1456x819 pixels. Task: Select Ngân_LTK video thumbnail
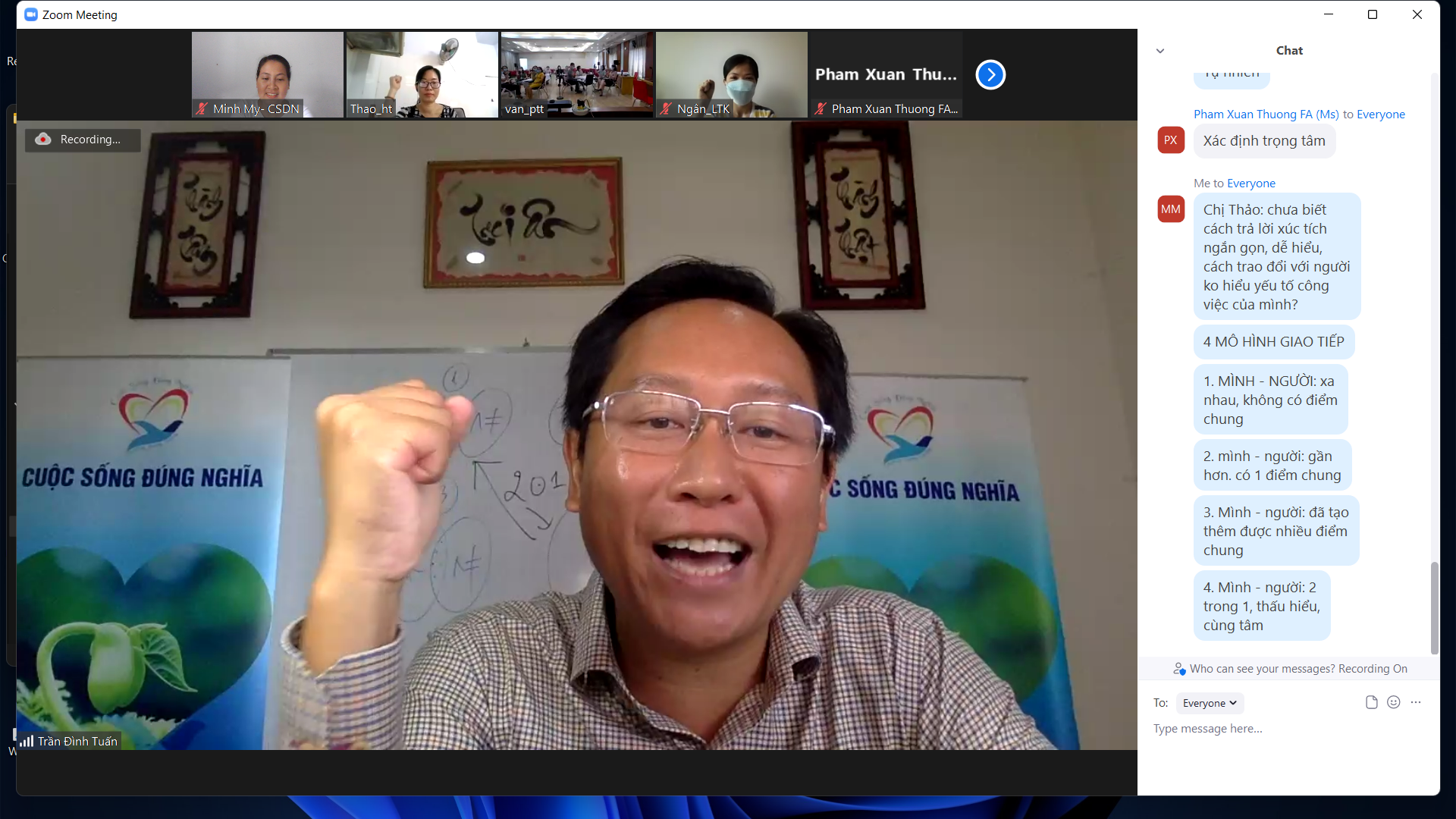732,74
